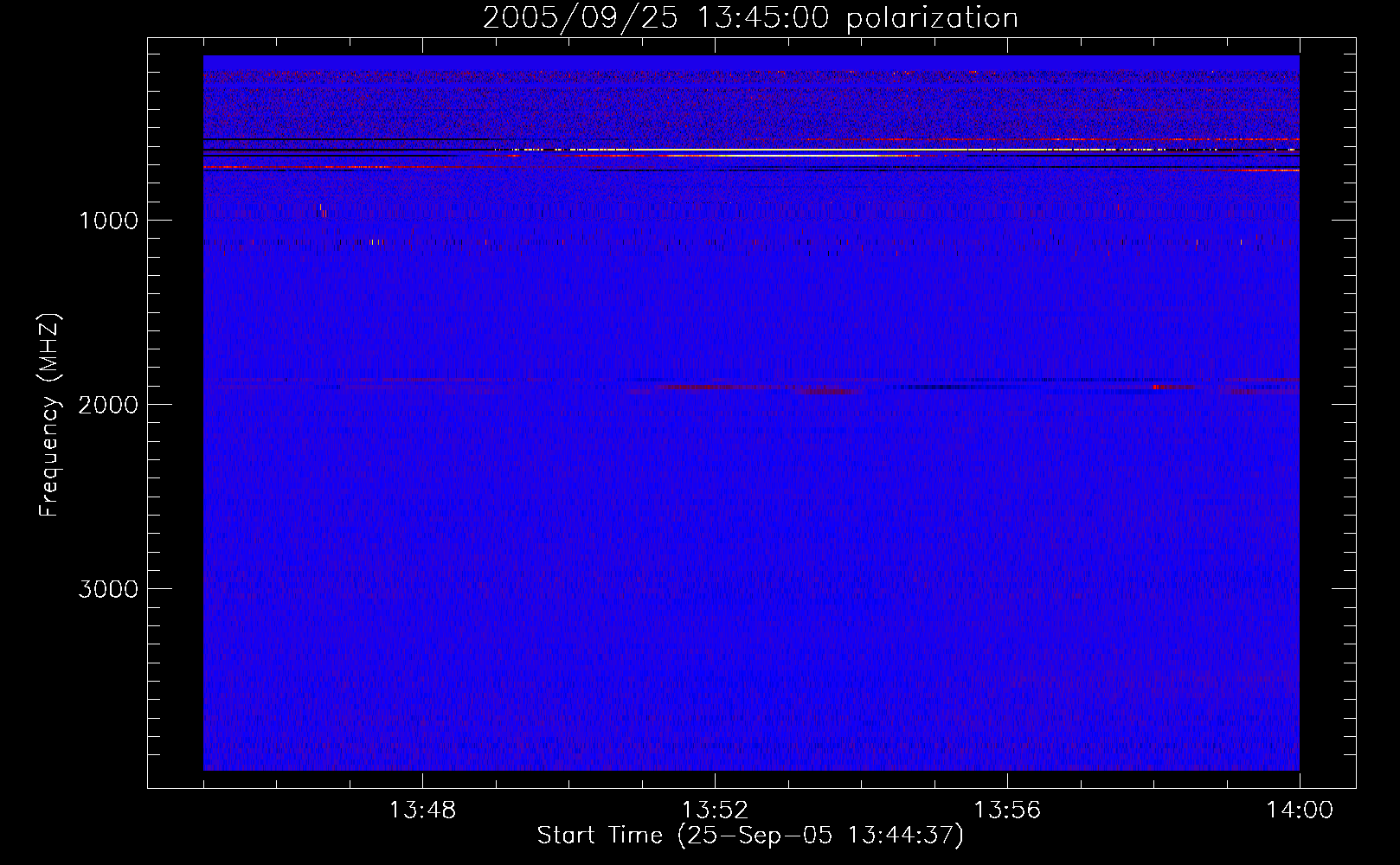Image resolution: width=1400 pixels, height=865 pixels.
Task: Click the 1000 frequency tick label
Action: [x=108, y=221]
